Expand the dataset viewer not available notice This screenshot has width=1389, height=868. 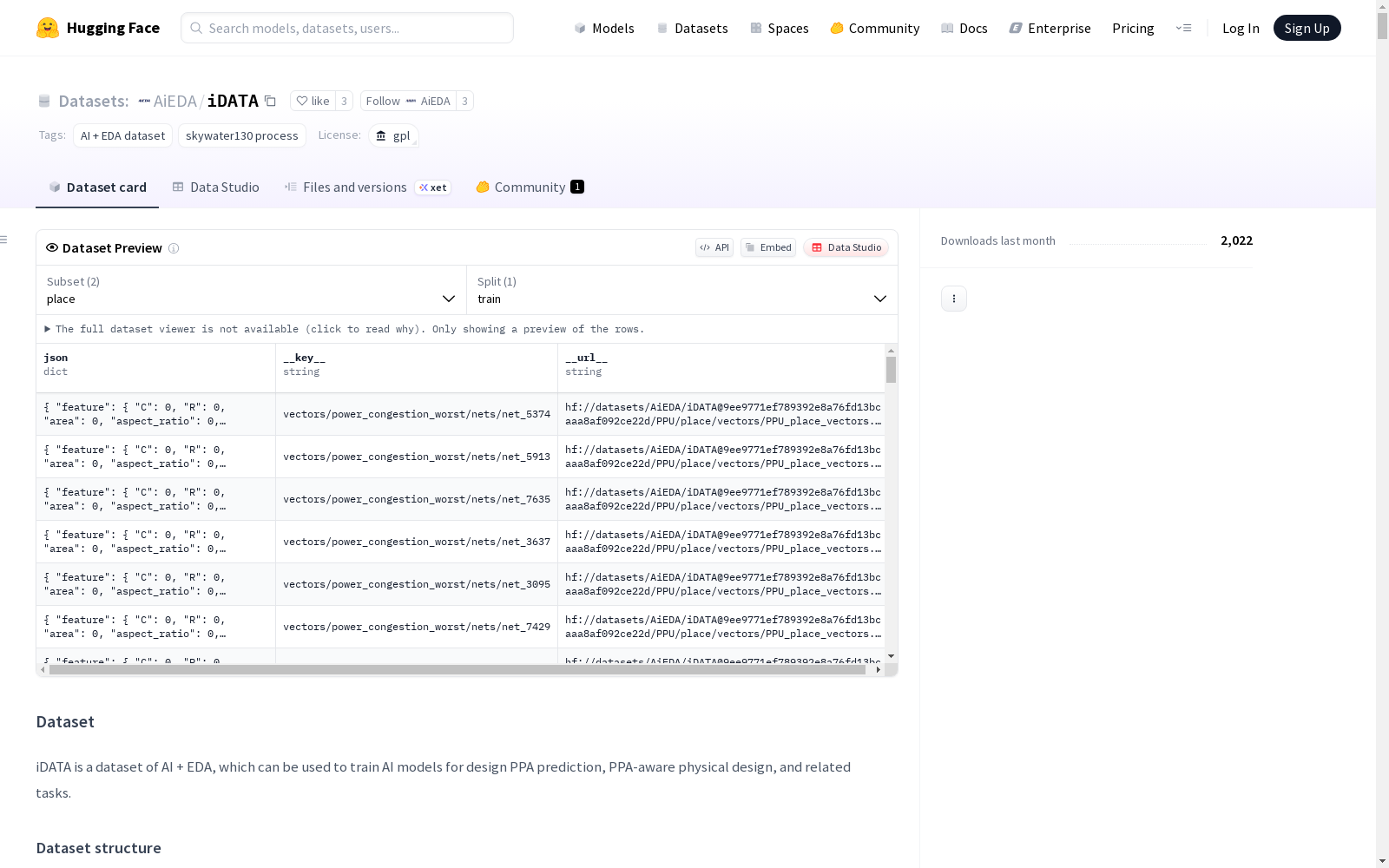[x=345, y=329]
